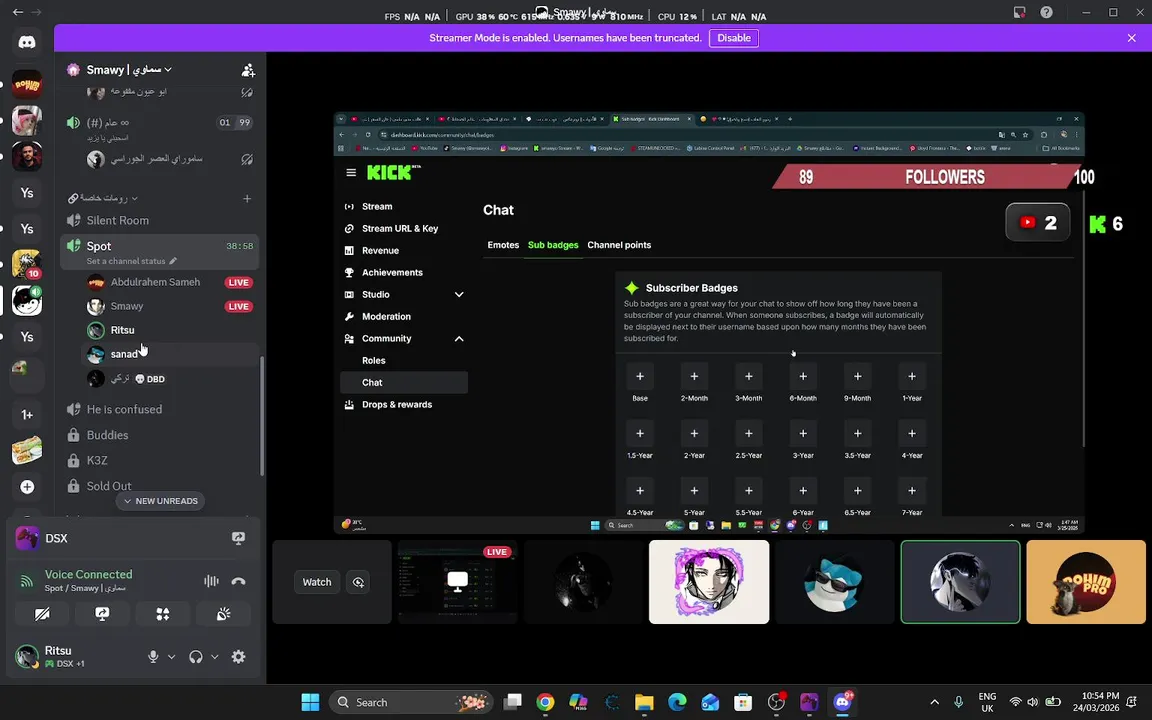Screen dimensions: 1152x720
Task: Share your screen button in voice panel
Action: point(102,614)
